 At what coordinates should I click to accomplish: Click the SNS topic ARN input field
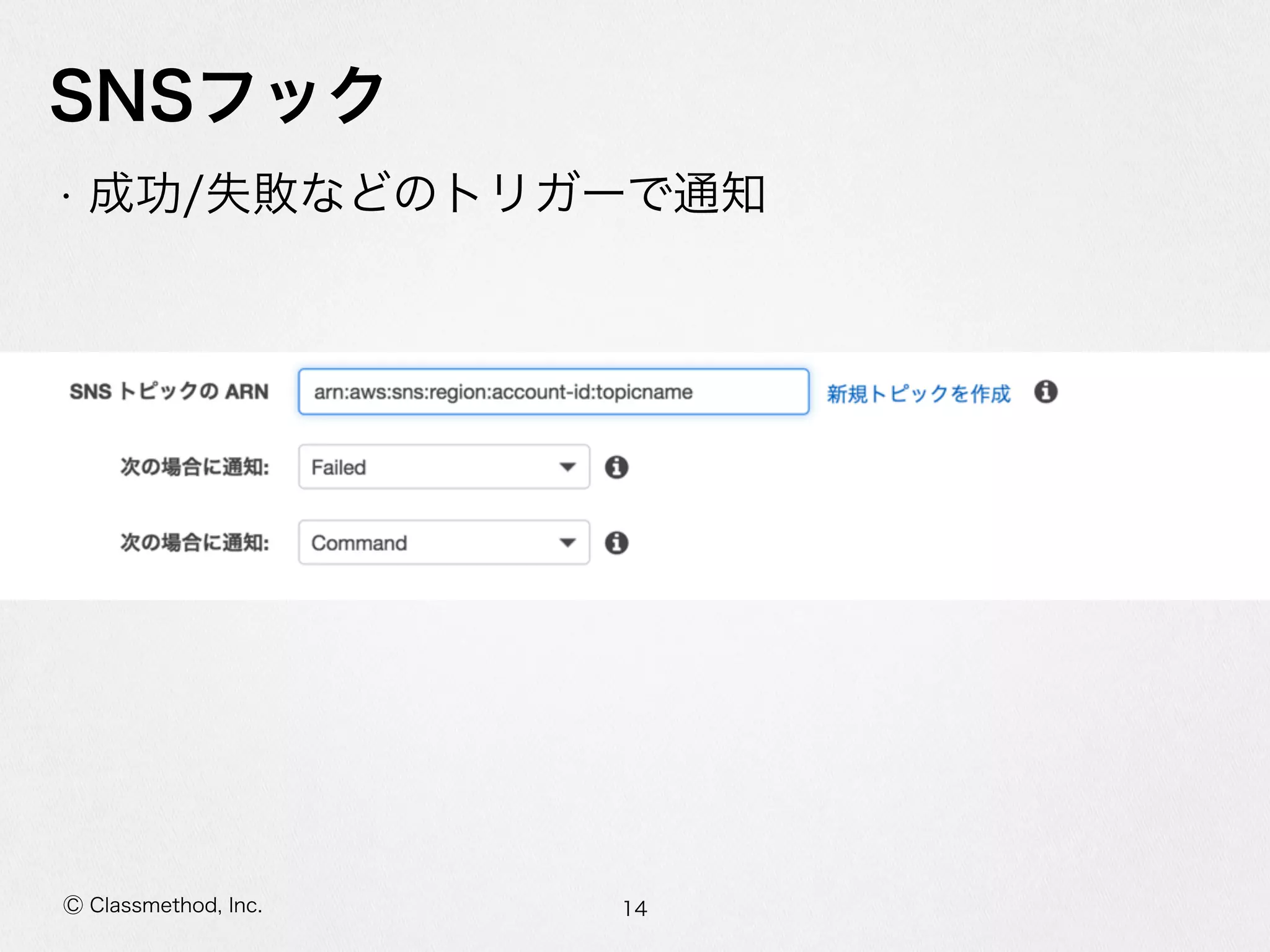553,392
